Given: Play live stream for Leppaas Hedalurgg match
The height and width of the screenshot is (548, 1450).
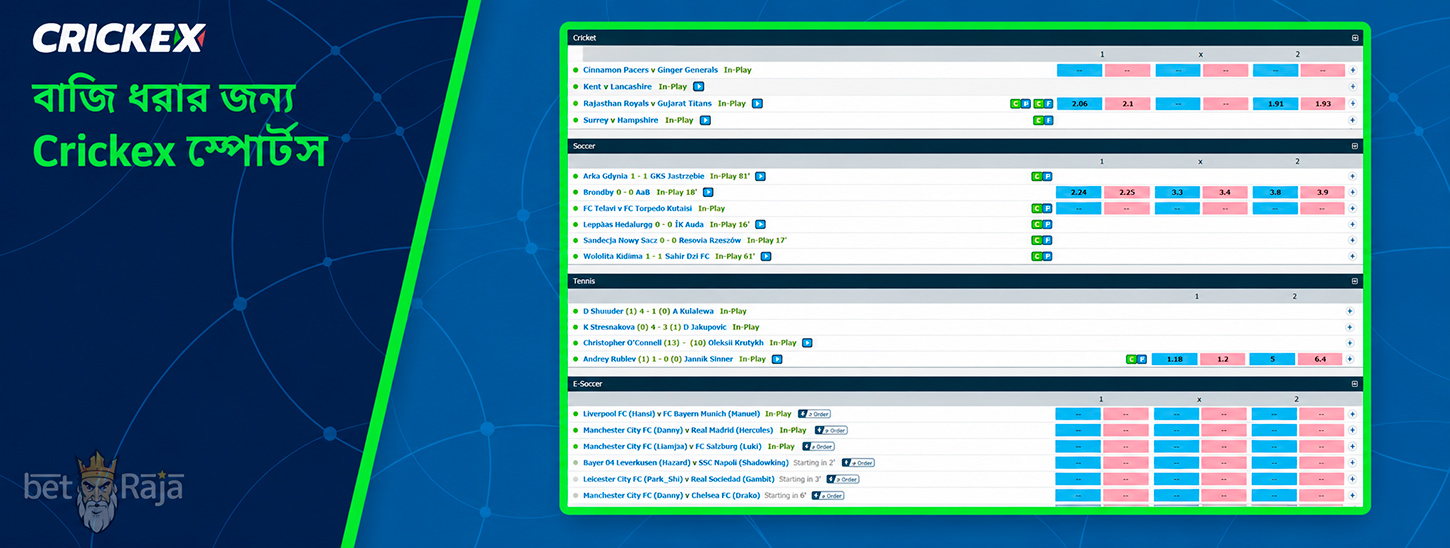Looking at the screenshot, I should pos(760,225).
